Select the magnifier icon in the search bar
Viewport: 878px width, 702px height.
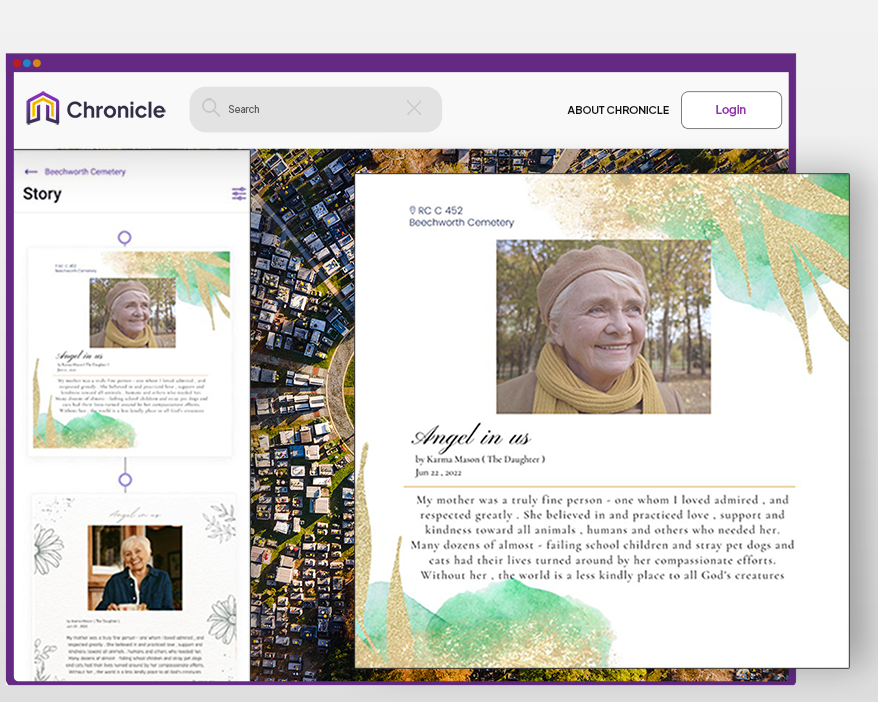[x=211, y=109]
